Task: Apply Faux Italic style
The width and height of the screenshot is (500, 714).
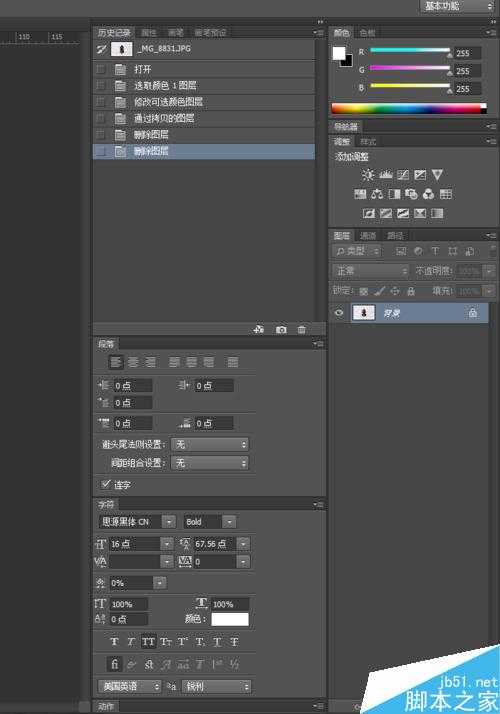Action: point(131,642)
